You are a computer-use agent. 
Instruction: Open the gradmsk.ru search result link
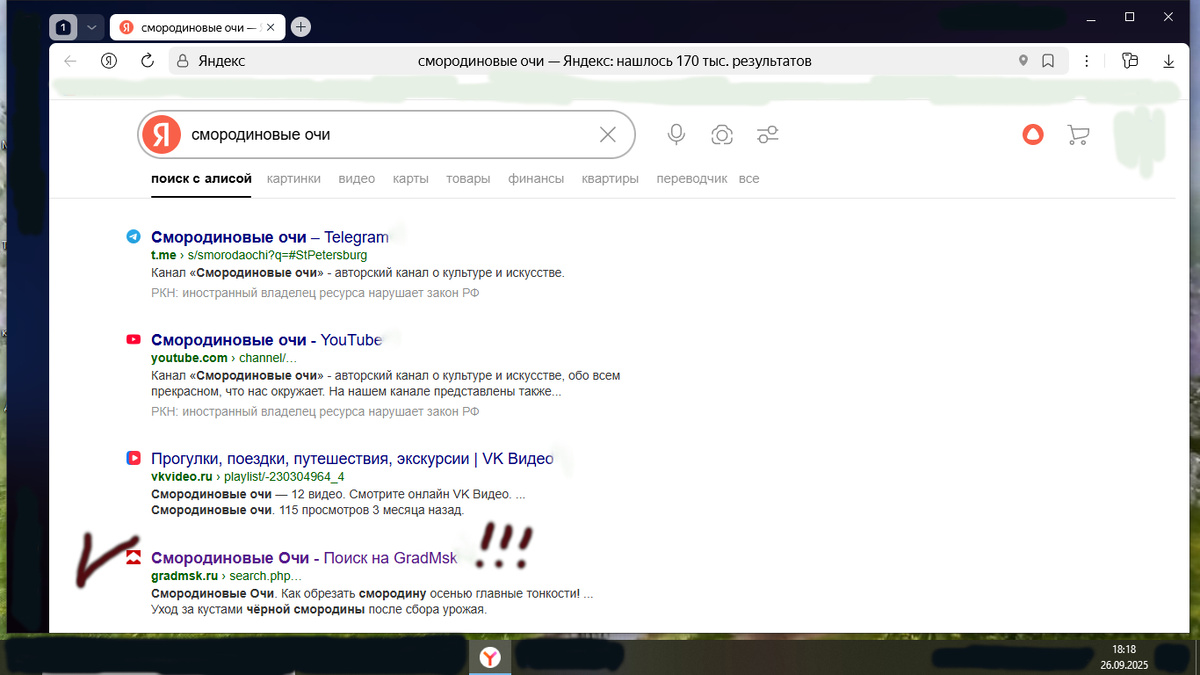(302, 557)
